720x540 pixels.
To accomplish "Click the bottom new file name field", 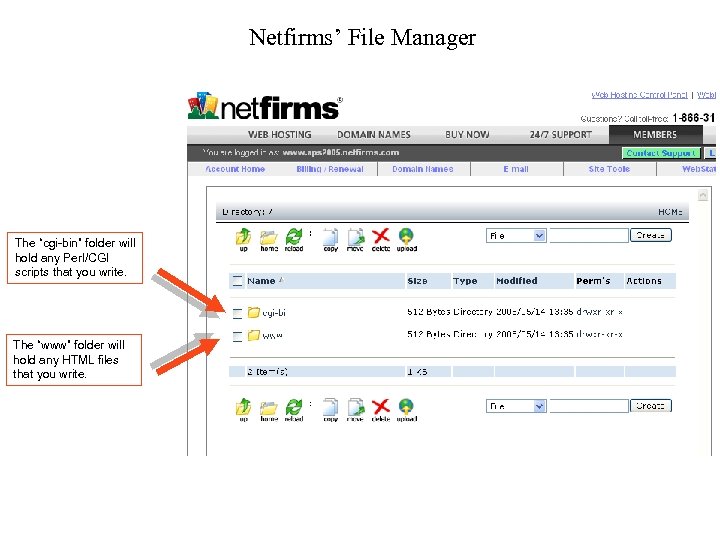I will pos(589,406).
